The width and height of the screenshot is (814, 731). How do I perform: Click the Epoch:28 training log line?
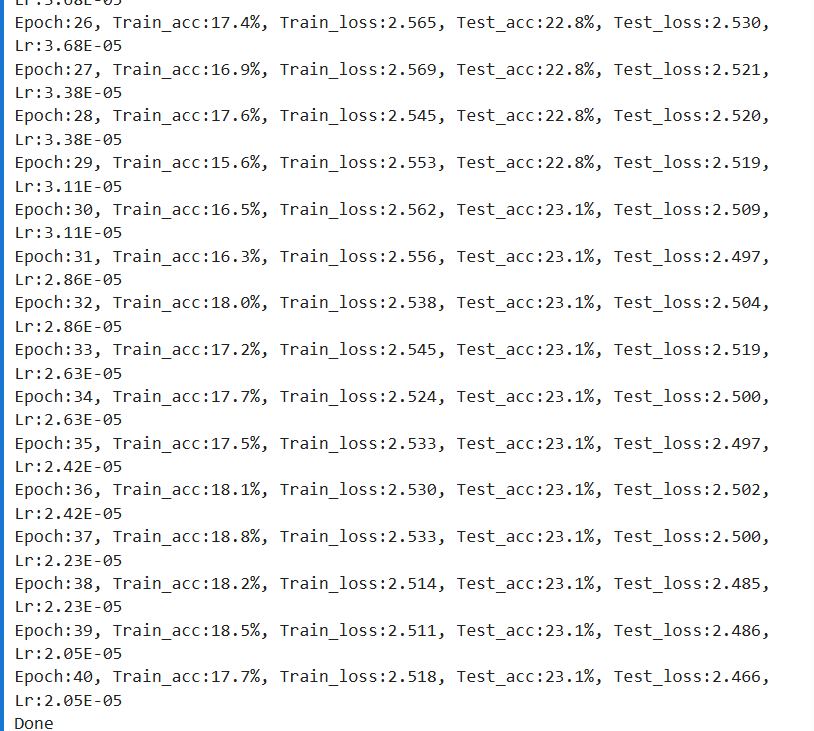pyautogui.click(x=392, y=116)
